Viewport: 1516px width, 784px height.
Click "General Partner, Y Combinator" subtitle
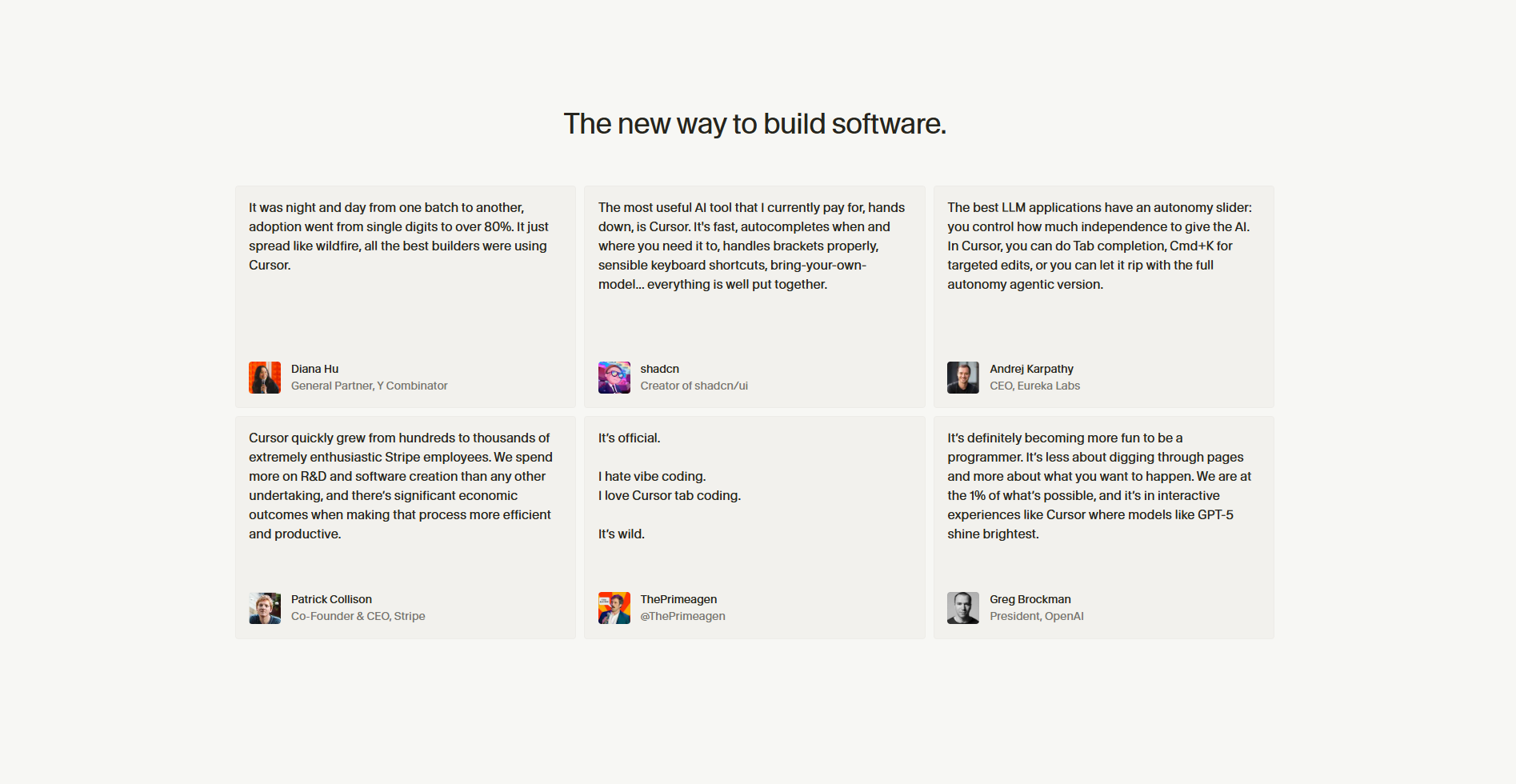369,386
